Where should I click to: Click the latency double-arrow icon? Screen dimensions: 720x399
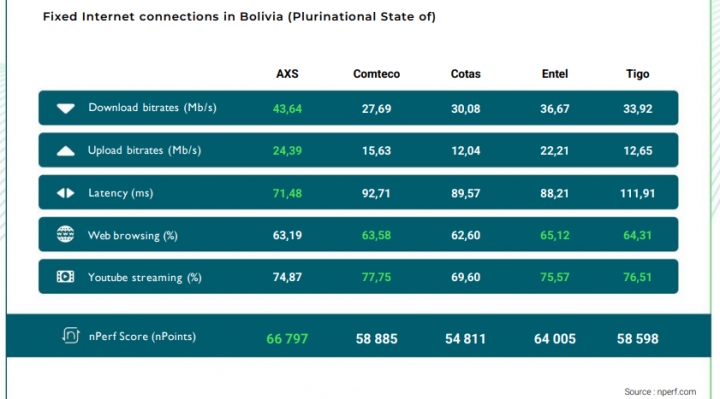[66, 193]
